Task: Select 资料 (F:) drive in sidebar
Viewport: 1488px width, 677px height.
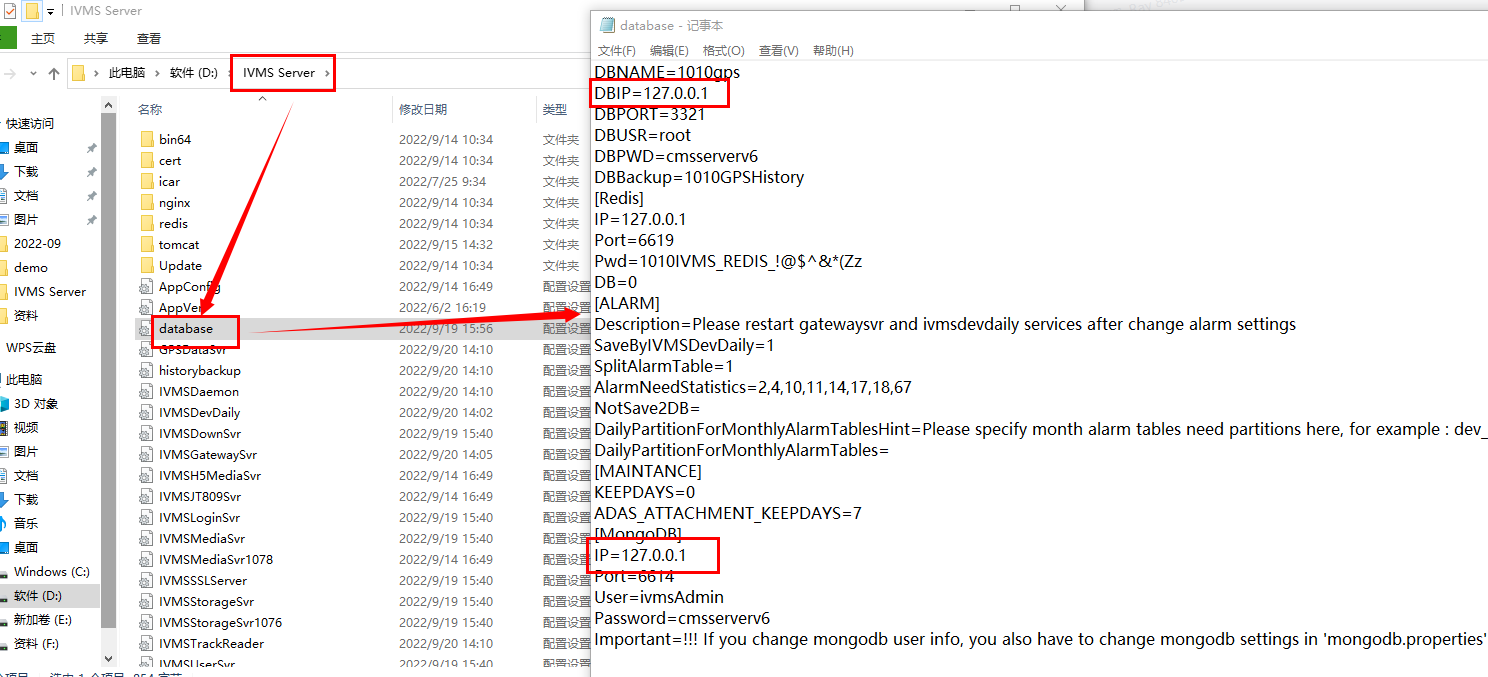Action: 36,644
